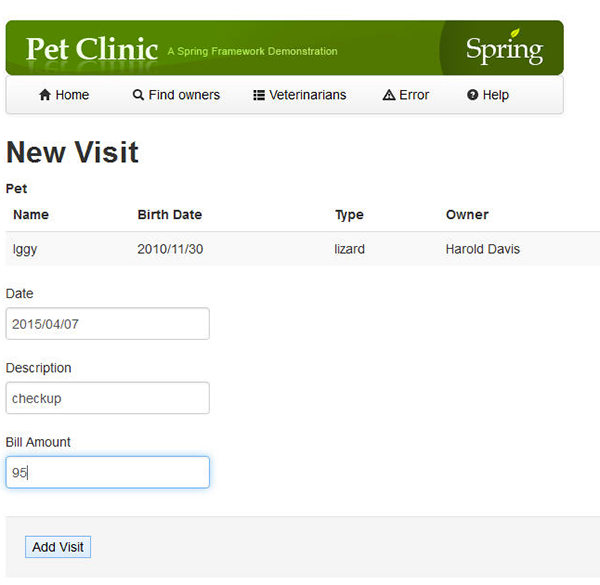Focus the Date input field
This screenshot has height=585, width=600.
coord(108,324)
